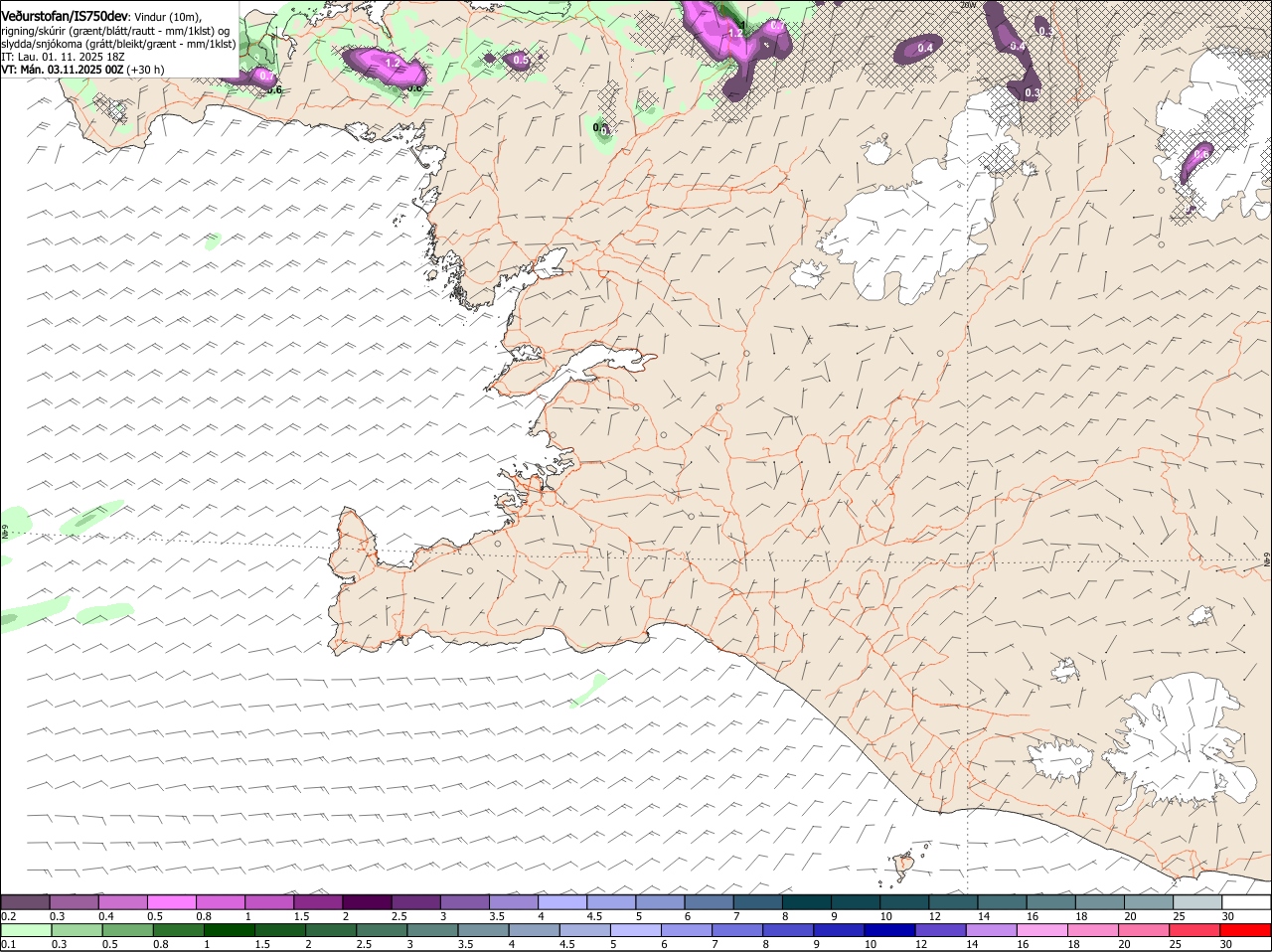Viewport: 1272px width, 952px height.
Task: Select the 'IT: Lau. 01. 11. 2025 18Z' line
Action: coord(63,57)
